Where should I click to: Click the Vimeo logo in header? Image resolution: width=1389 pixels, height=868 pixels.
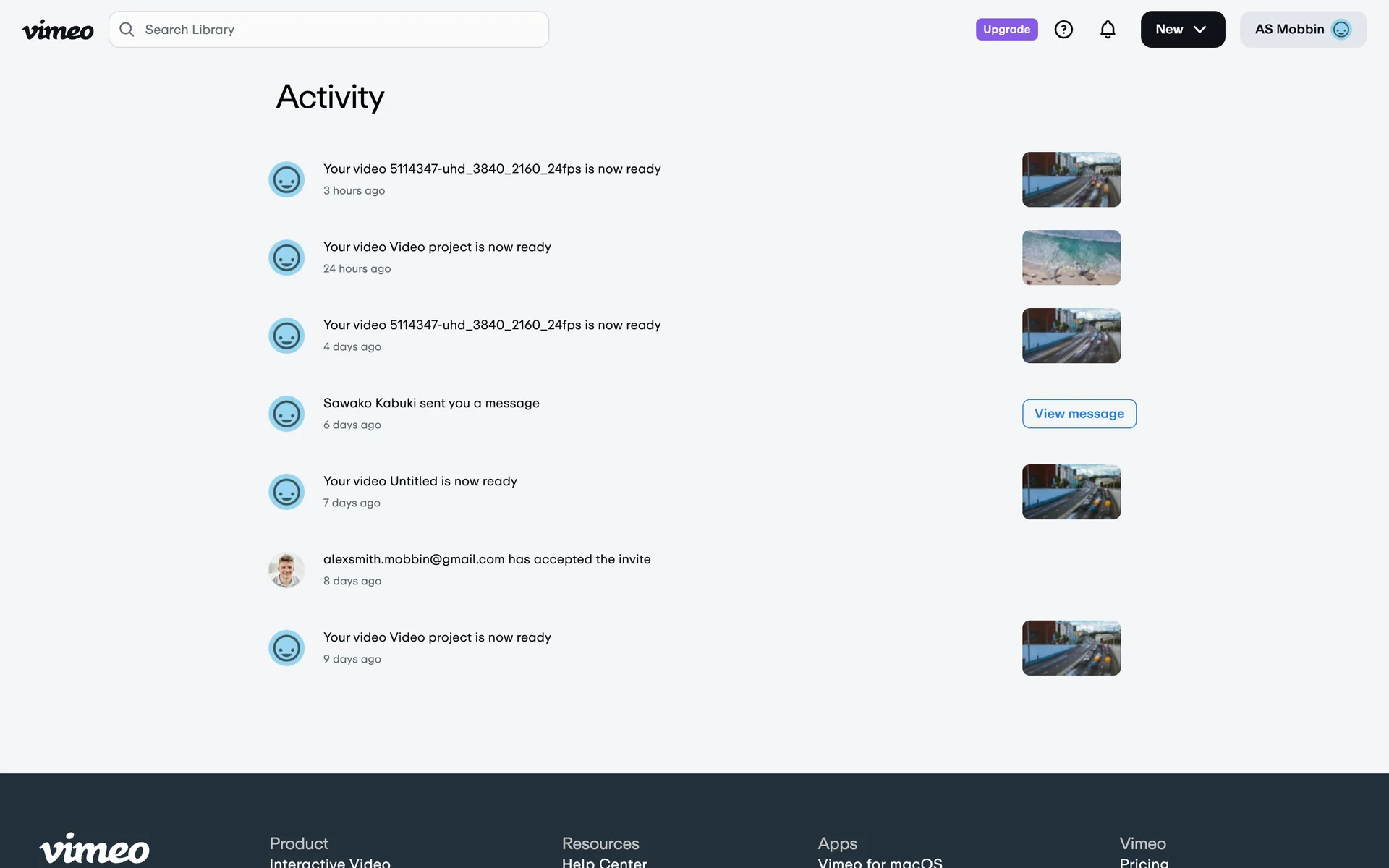click(58, 30)
